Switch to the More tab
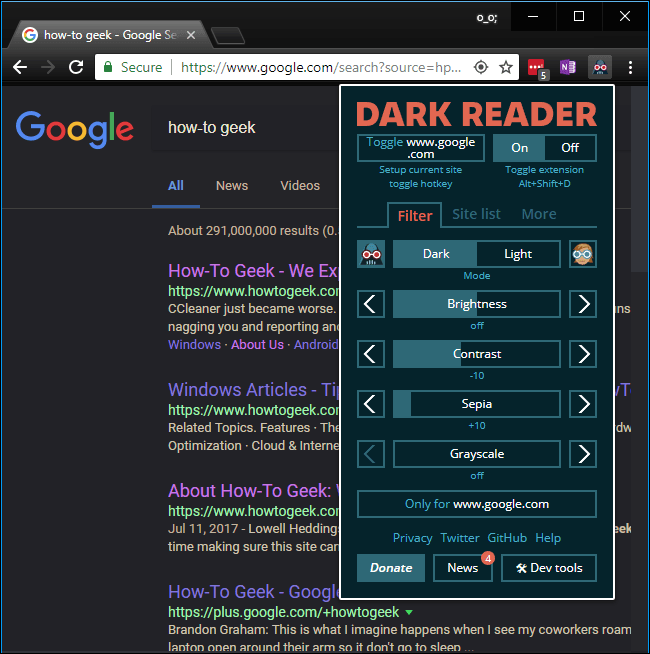 [538, 214]
